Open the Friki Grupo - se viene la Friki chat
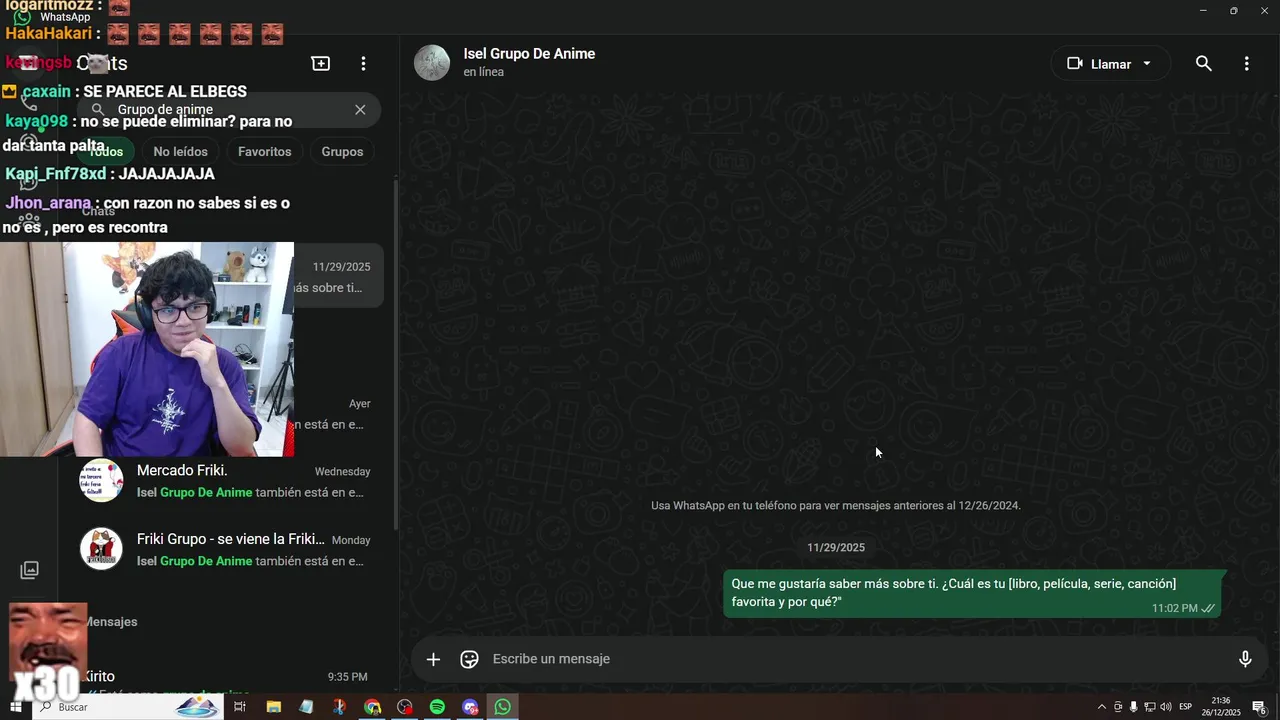This screenshot has width=1280, height=720. coord(228,550)
